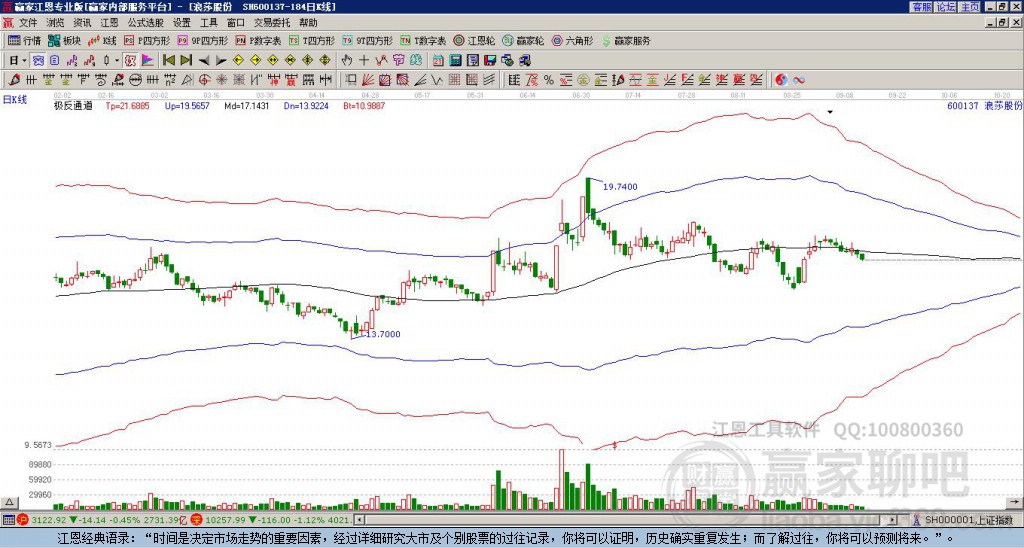The height and width of the screenshot is (548, 1024).
Task: Open the 9T四方形 tool
Action: click(368, 40)
